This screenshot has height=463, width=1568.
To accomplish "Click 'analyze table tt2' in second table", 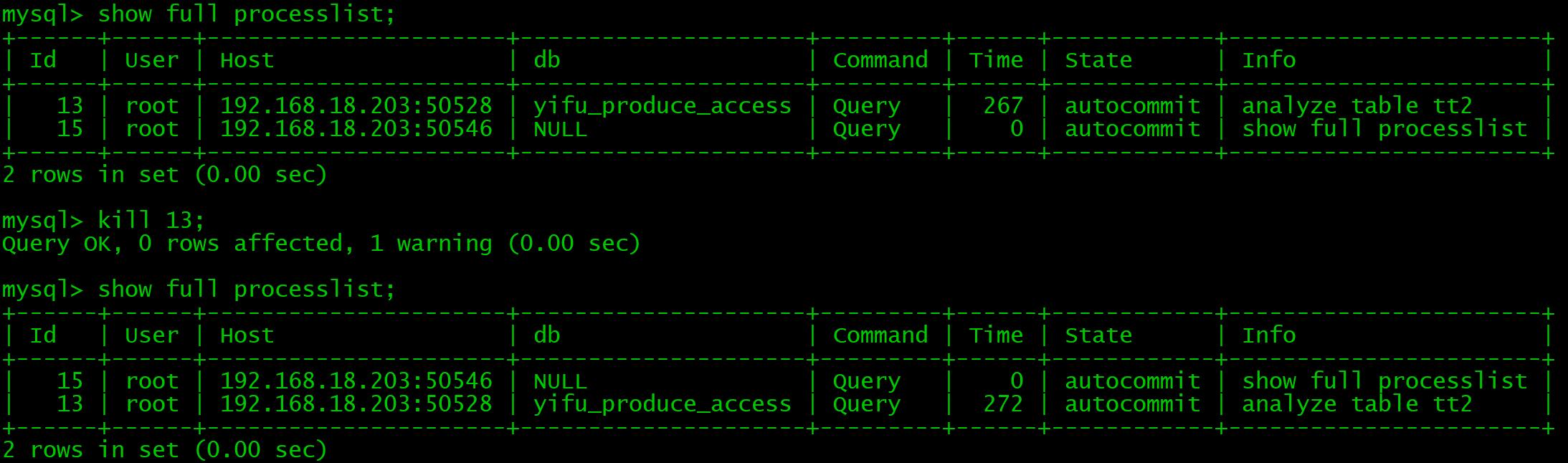I will pos(1356,404).
